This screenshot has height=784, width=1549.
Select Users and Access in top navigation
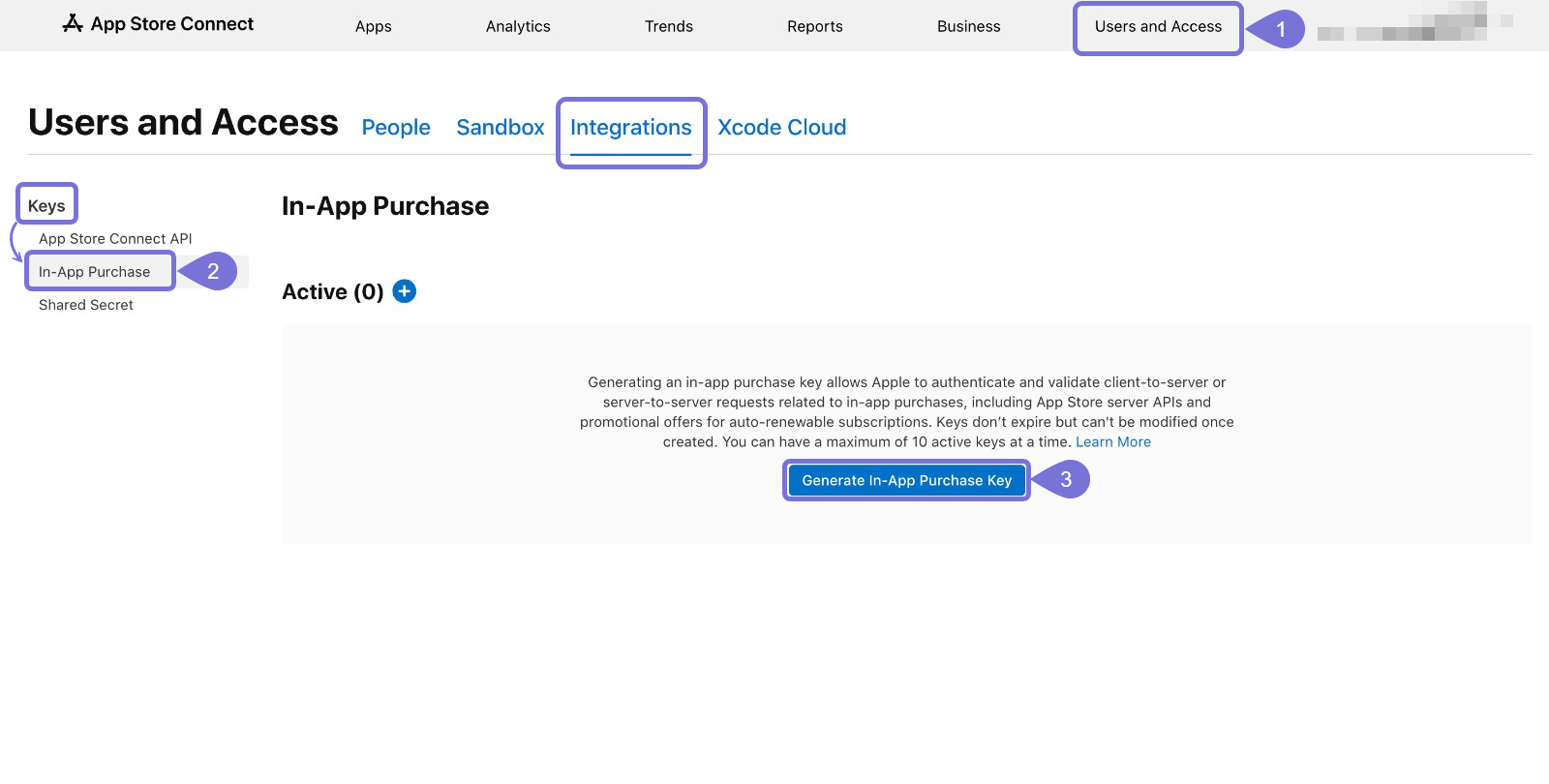coord(1158,27)
